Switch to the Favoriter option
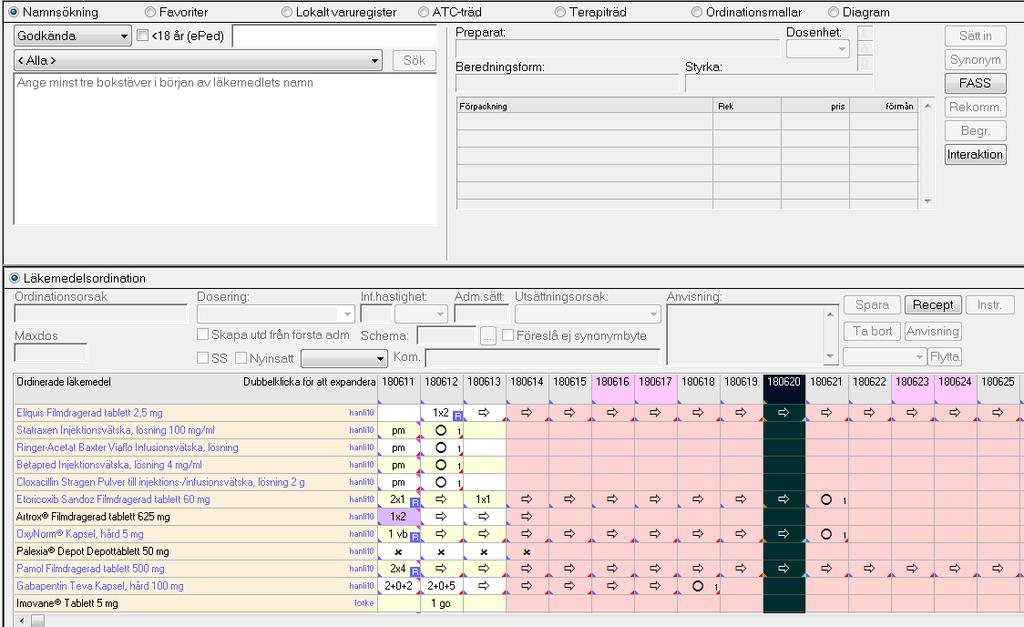 [x=150, y=12]
